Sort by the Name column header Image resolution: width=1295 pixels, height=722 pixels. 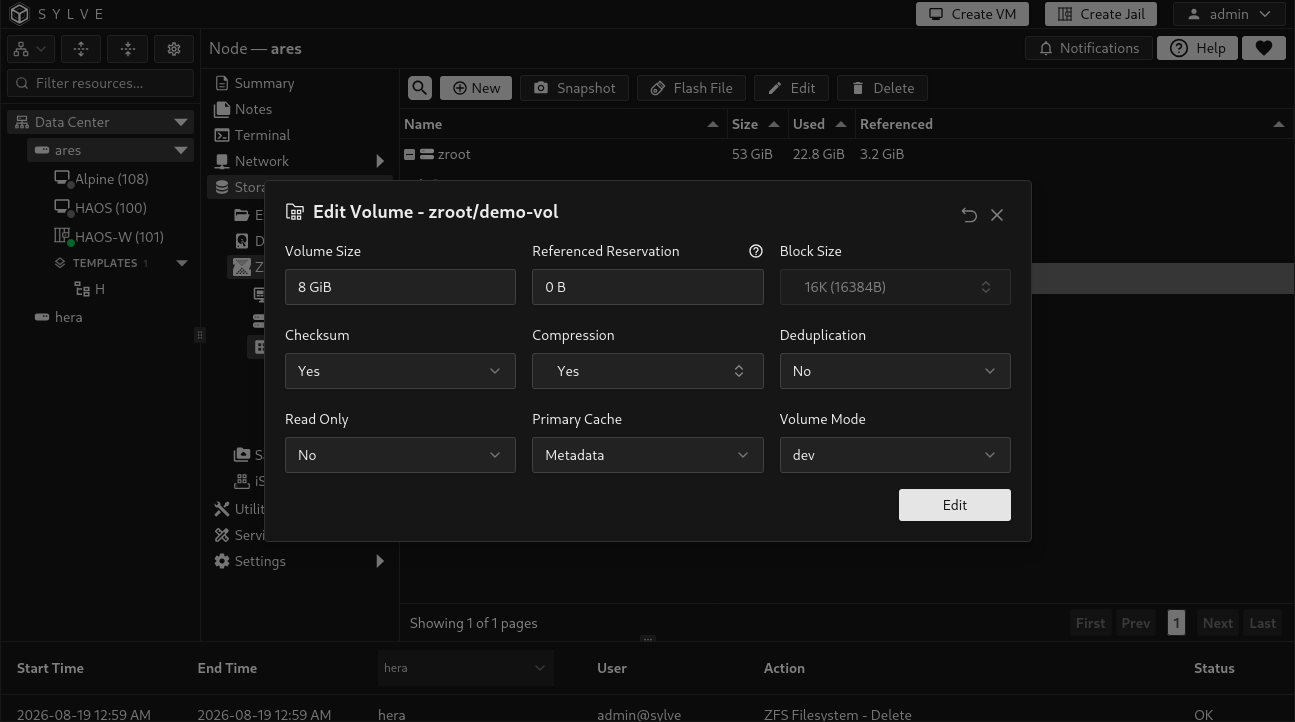[561, 124]
